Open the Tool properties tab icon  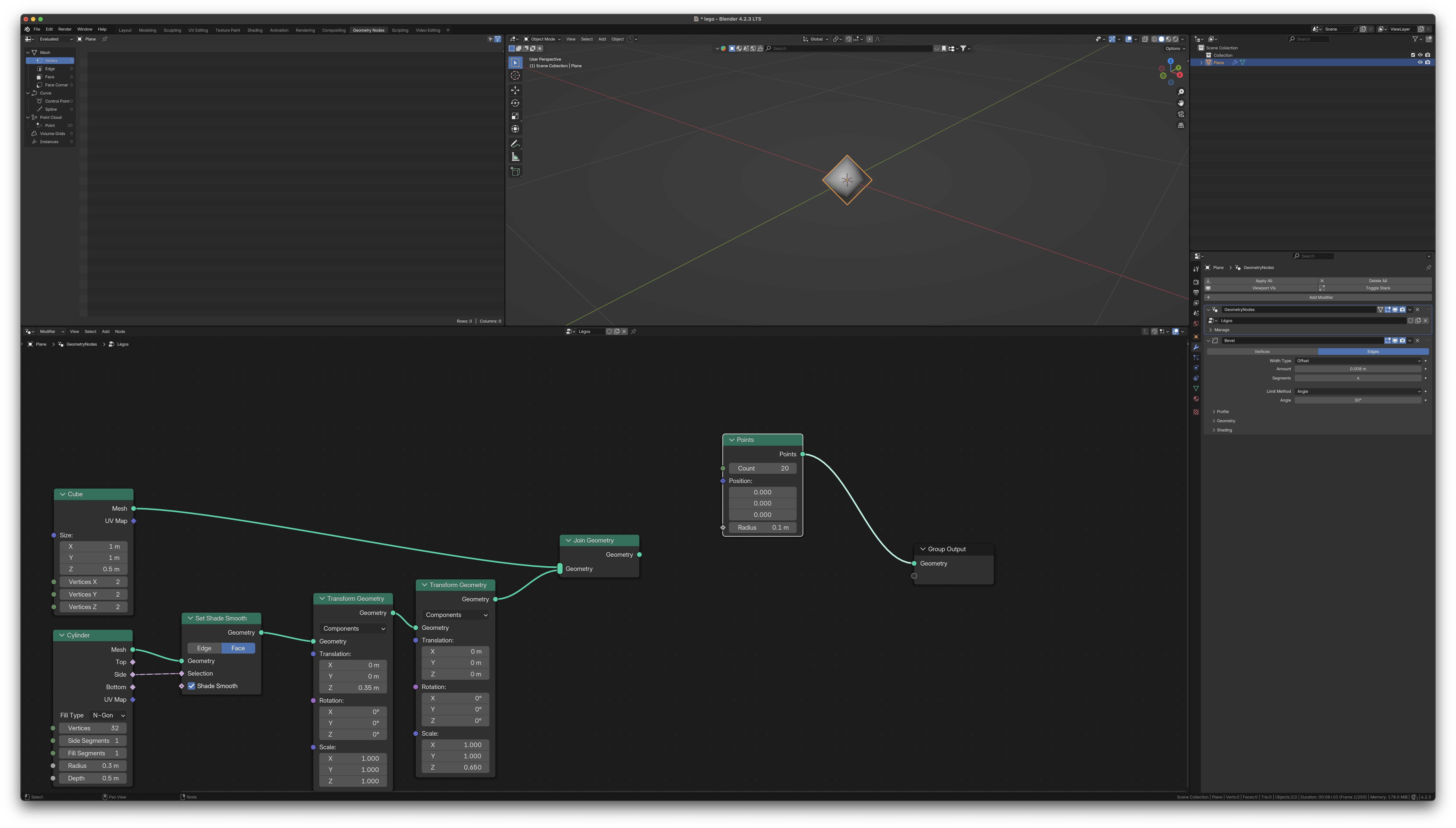pos(1196,269)
